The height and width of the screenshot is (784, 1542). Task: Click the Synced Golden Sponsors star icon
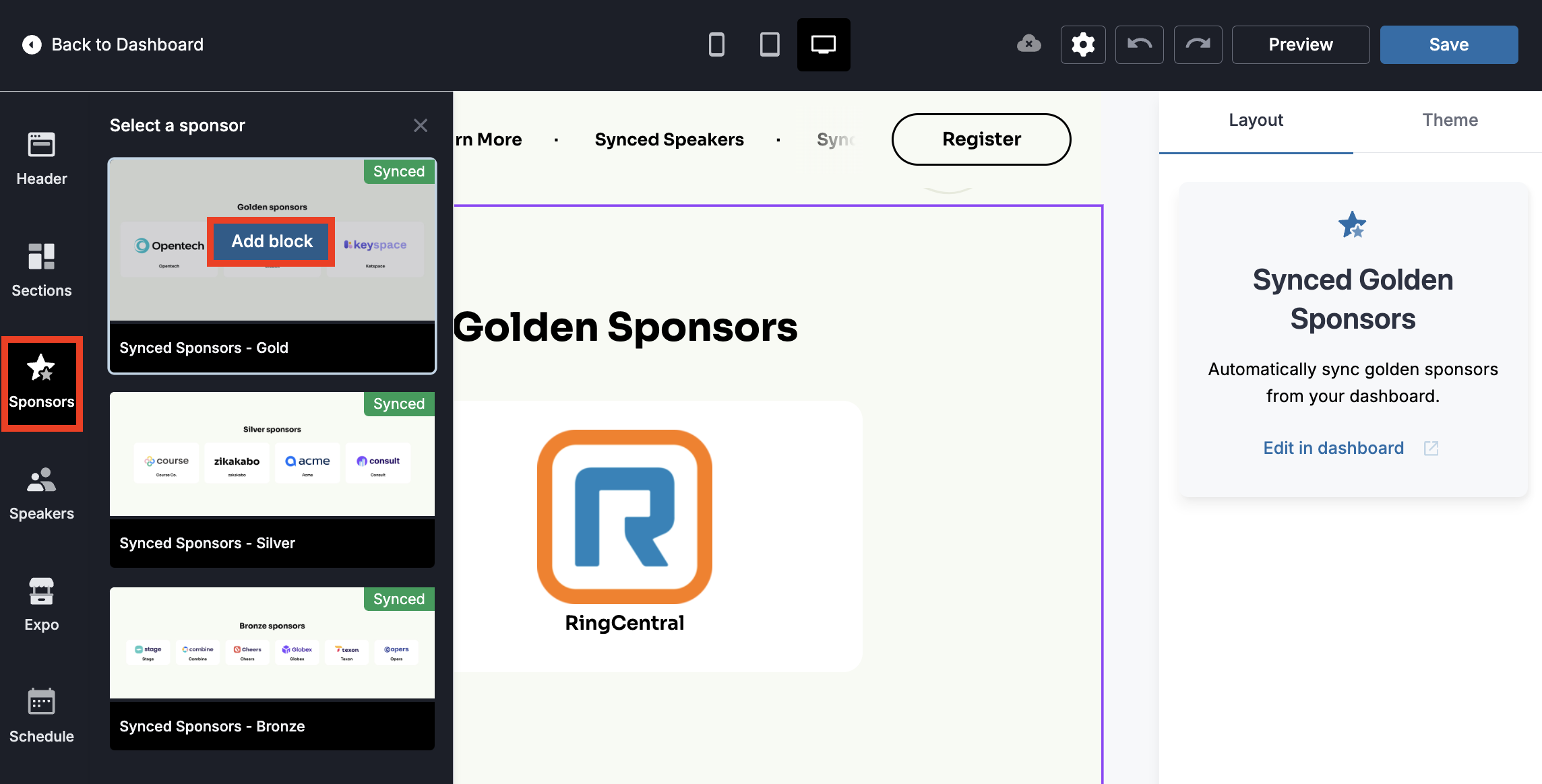click(1352, 224)
